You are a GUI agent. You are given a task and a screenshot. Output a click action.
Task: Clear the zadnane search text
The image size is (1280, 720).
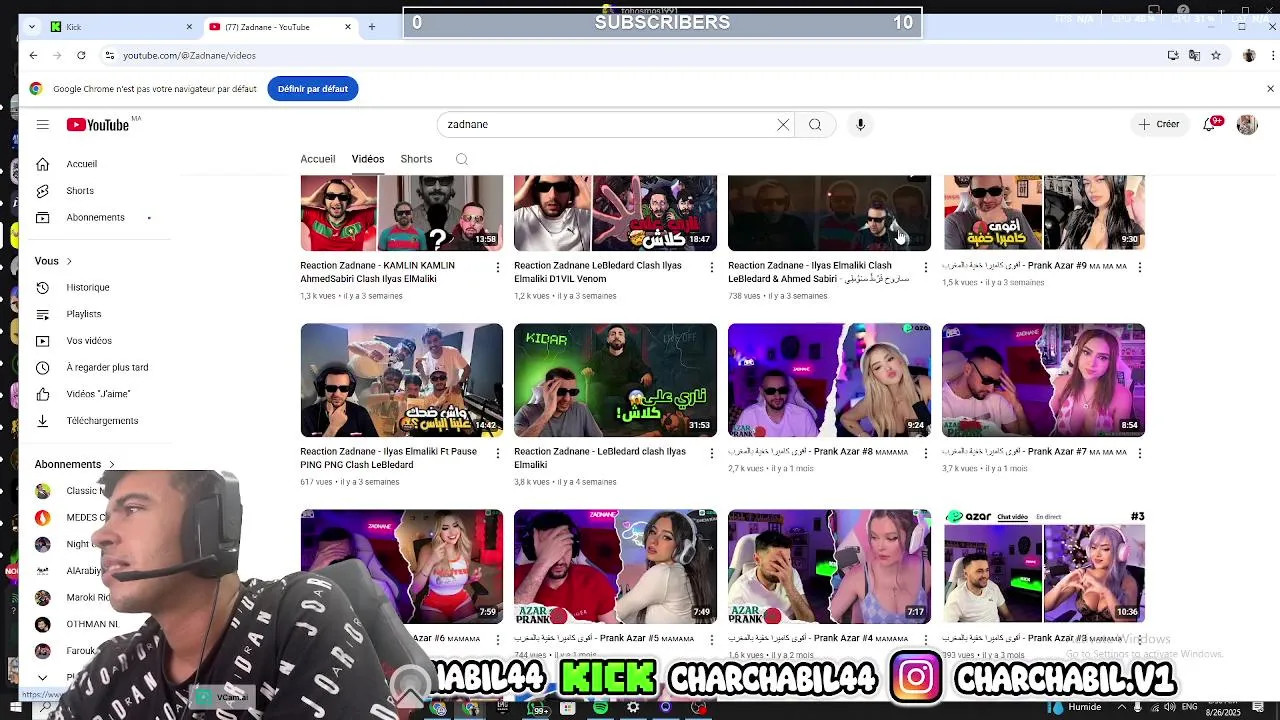[783, 124]
